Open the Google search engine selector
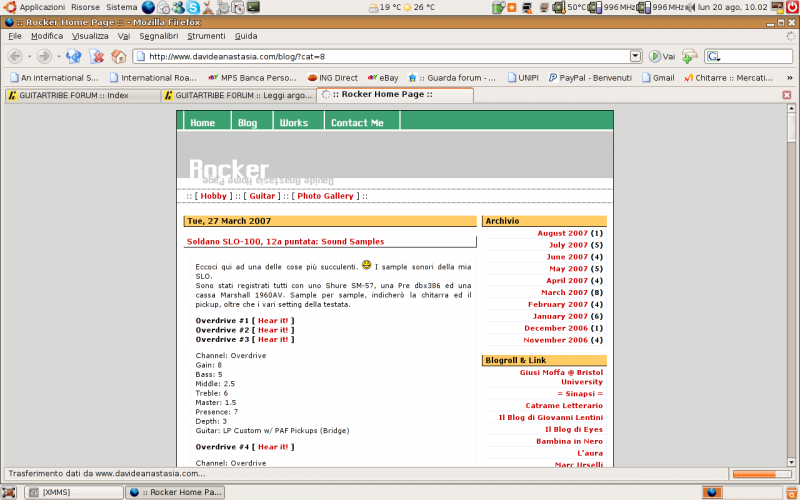Viewport: 800px width, 500px height. pos(713,57)
